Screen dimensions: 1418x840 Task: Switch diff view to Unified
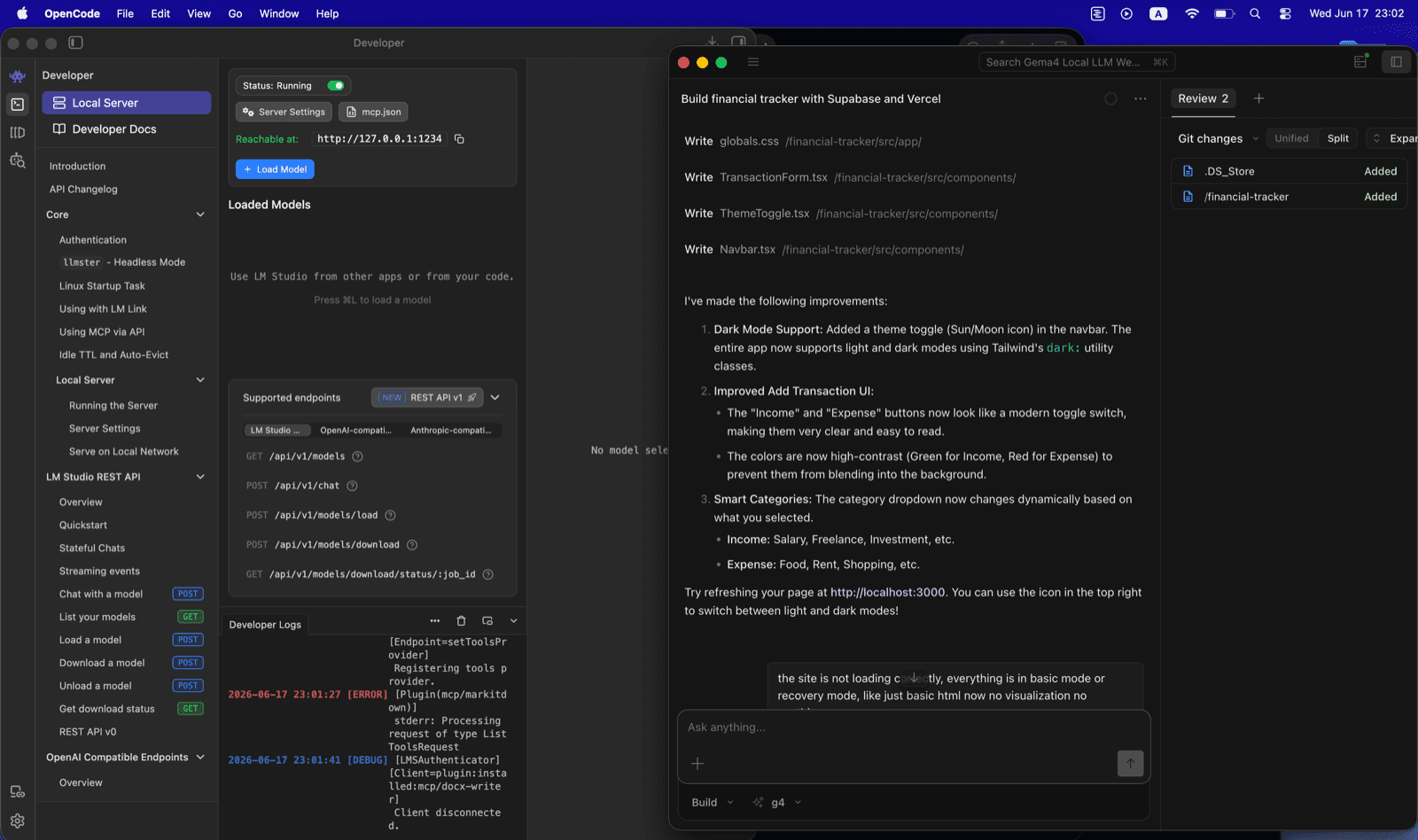[x=1291, y=138]
